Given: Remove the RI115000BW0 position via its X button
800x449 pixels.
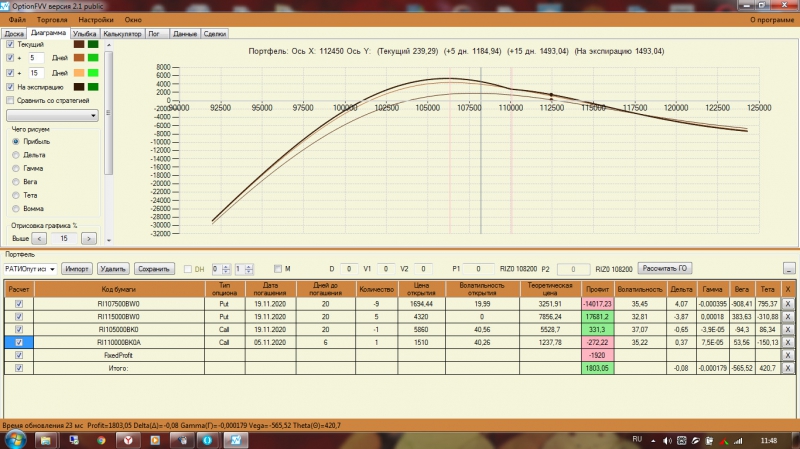Looking at the screenshot, I should point(788,316).
